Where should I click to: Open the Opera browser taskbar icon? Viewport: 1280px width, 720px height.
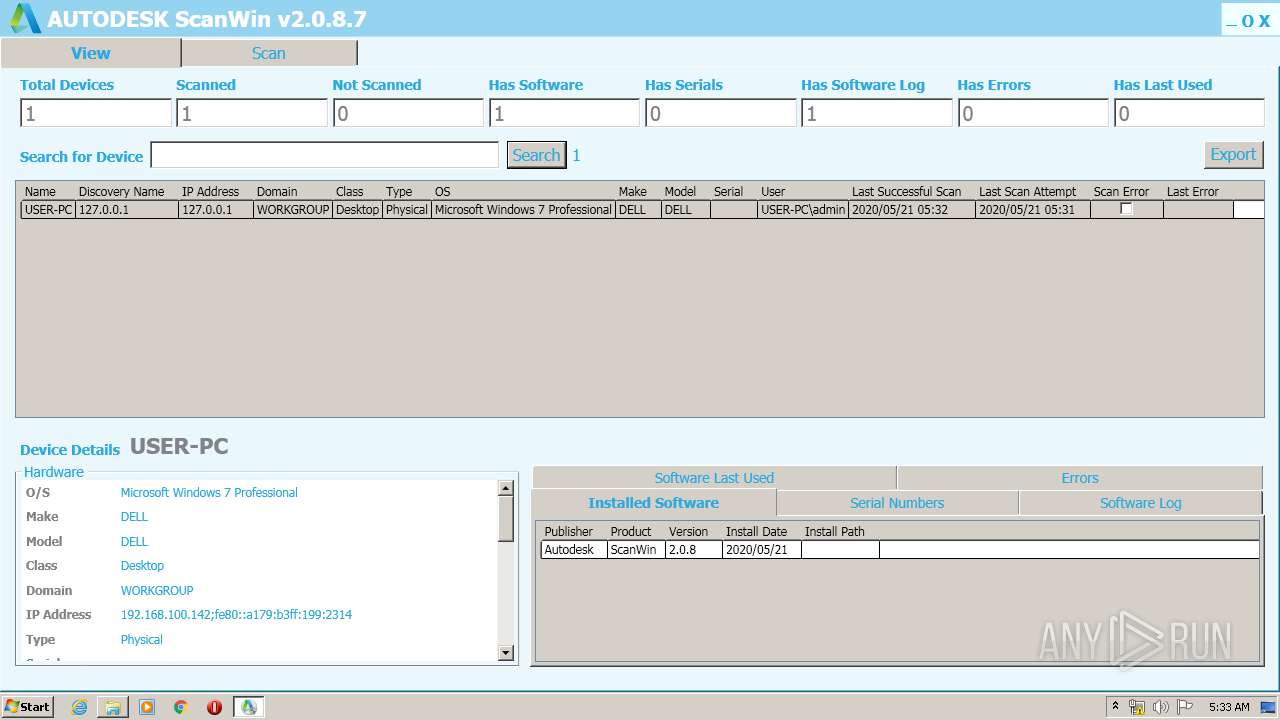click(x=214, y=707)
